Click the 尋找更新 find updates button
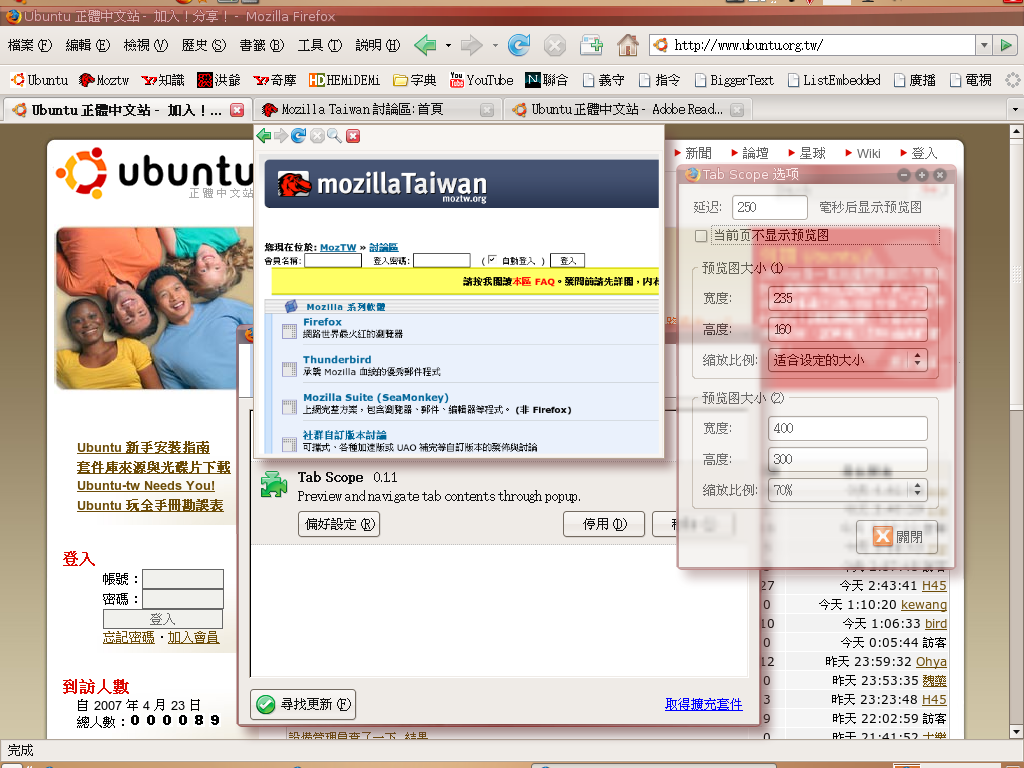 pos(304,704)
